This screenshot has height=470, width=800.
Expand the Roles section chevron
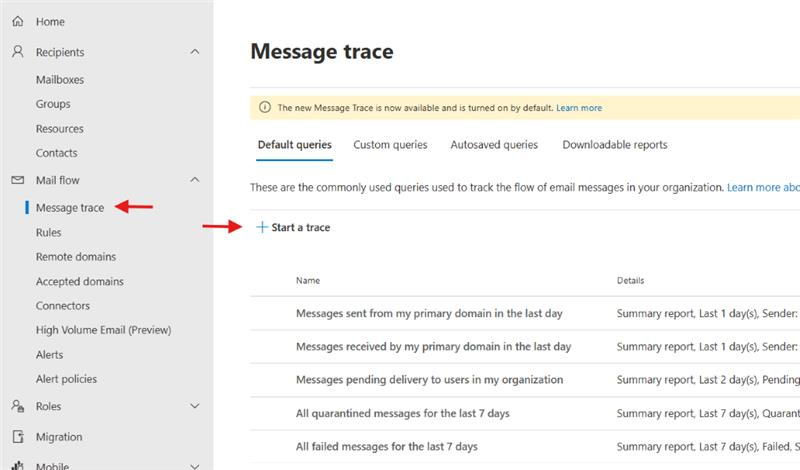195,406
